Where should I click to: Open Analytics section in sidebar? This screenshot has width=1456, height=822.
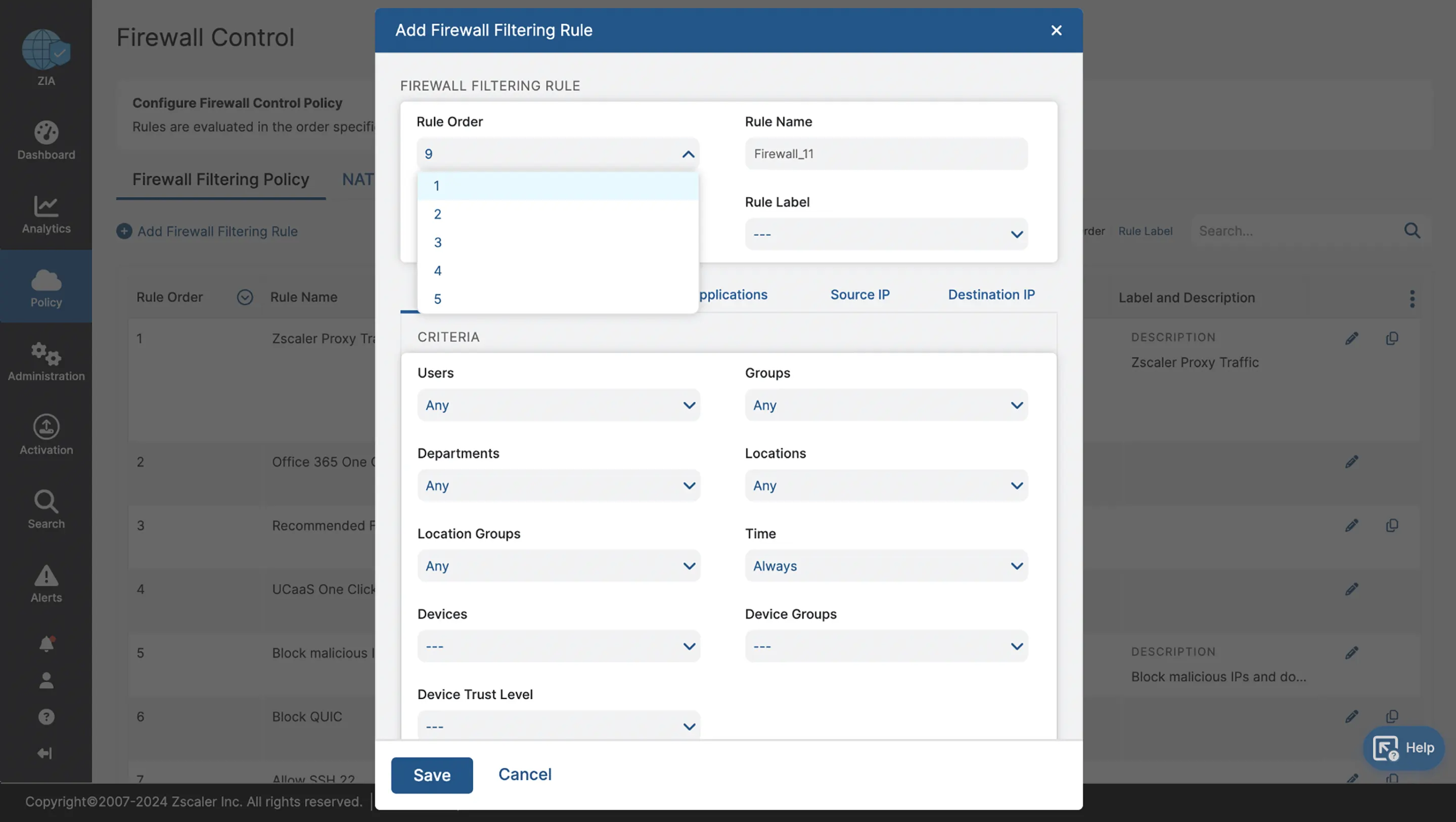pyautogui.click(x=46, y=214)
